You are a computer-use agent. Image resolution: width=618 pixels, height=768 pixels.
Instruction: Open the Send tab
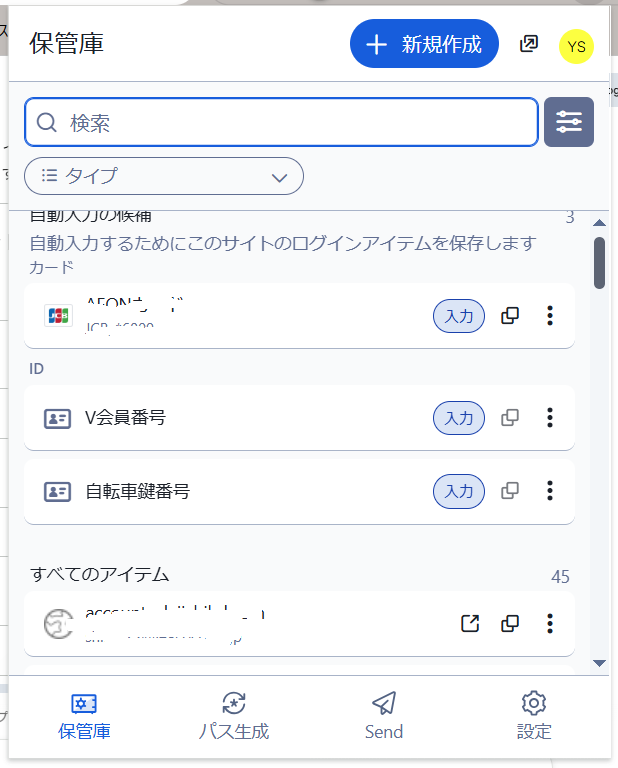point(384,715)
